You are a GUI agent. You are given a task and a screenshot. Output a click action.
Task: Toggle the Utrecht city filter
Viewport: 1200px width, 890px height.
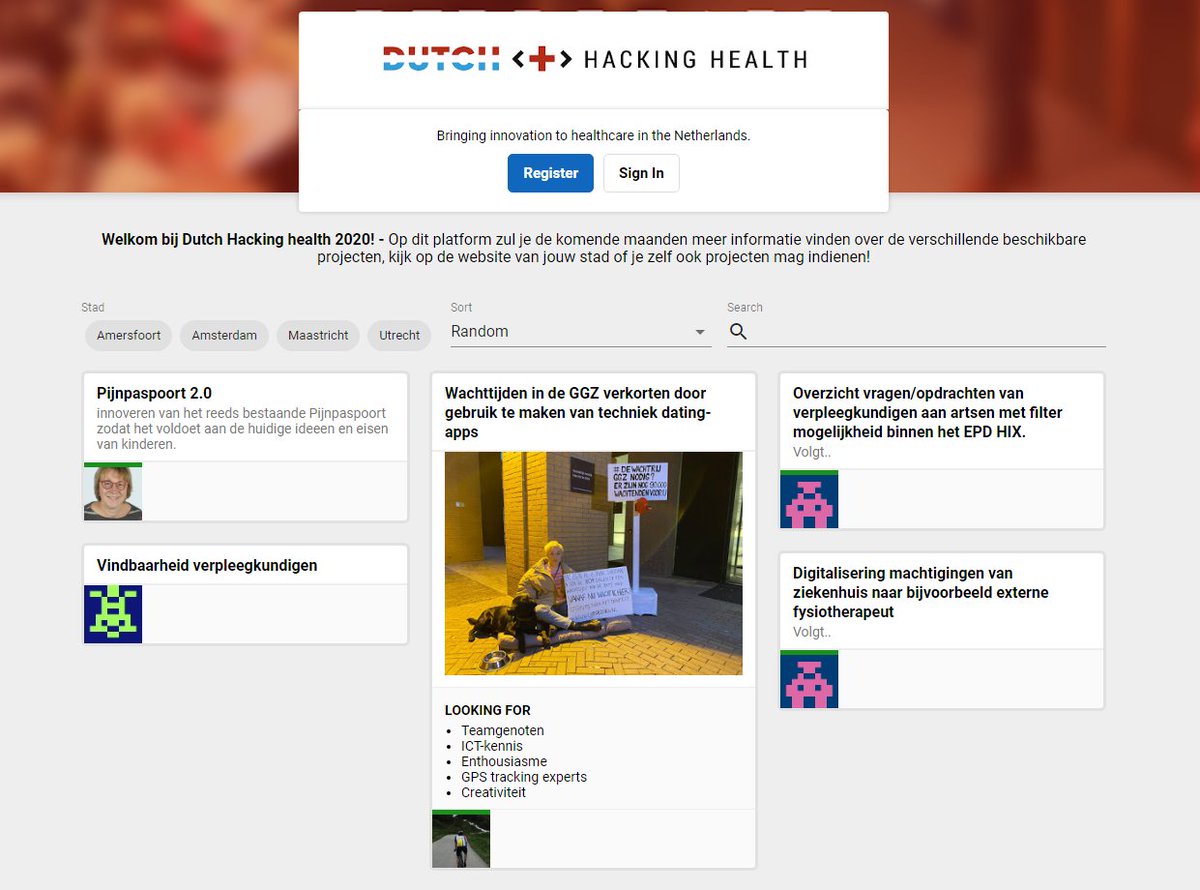(x=399, y=335)
